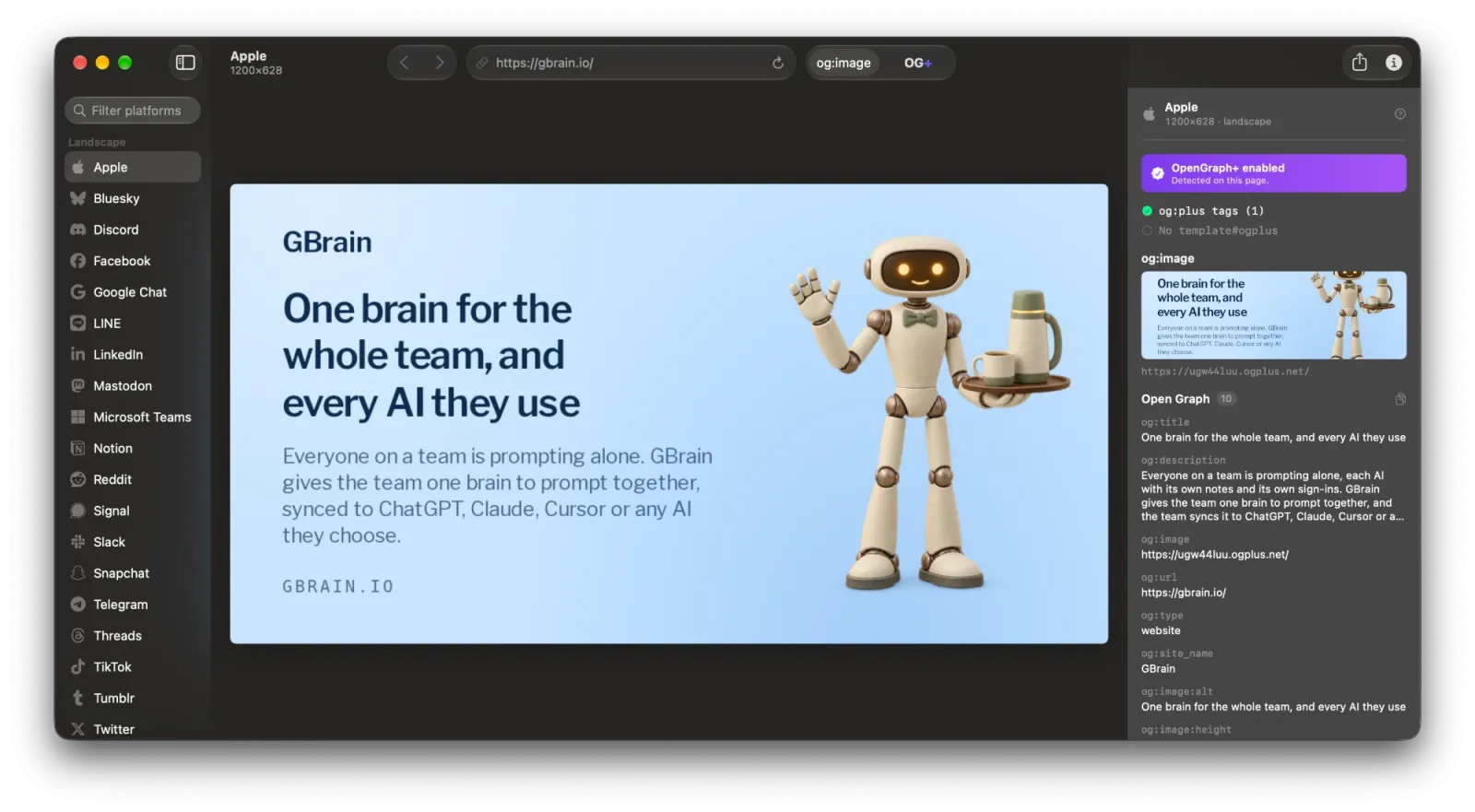Open the Notion platform preview

pos(133,448)
